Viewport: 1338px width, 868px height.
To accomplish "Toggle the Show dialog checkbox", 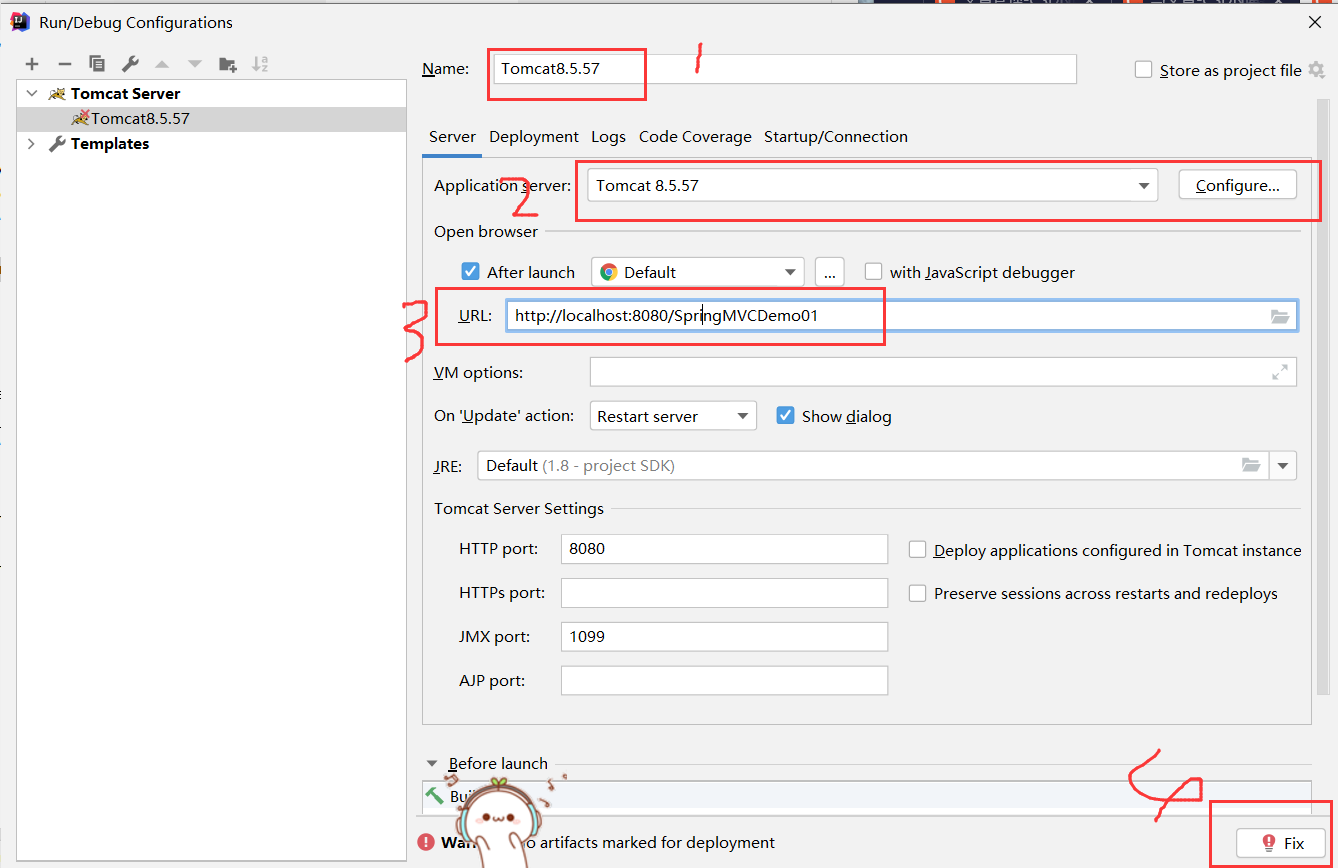I will [786, 416].
